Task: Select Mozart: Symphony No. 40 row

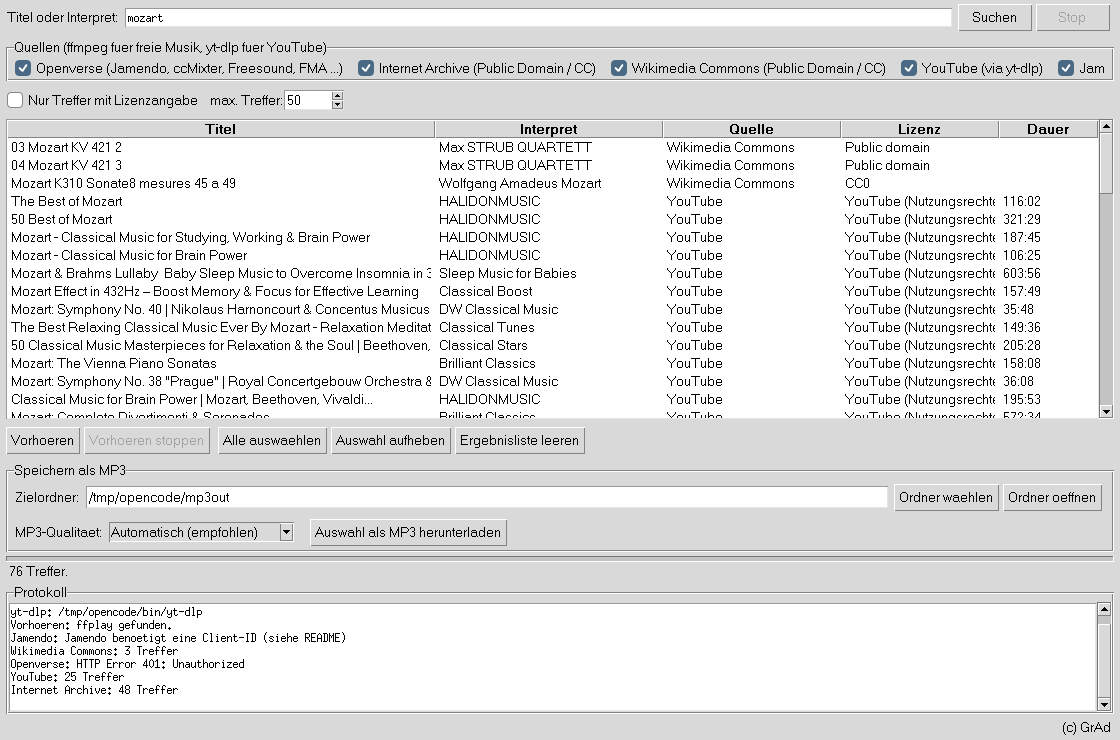Action: pyautogui.click(x=552, y=309)
